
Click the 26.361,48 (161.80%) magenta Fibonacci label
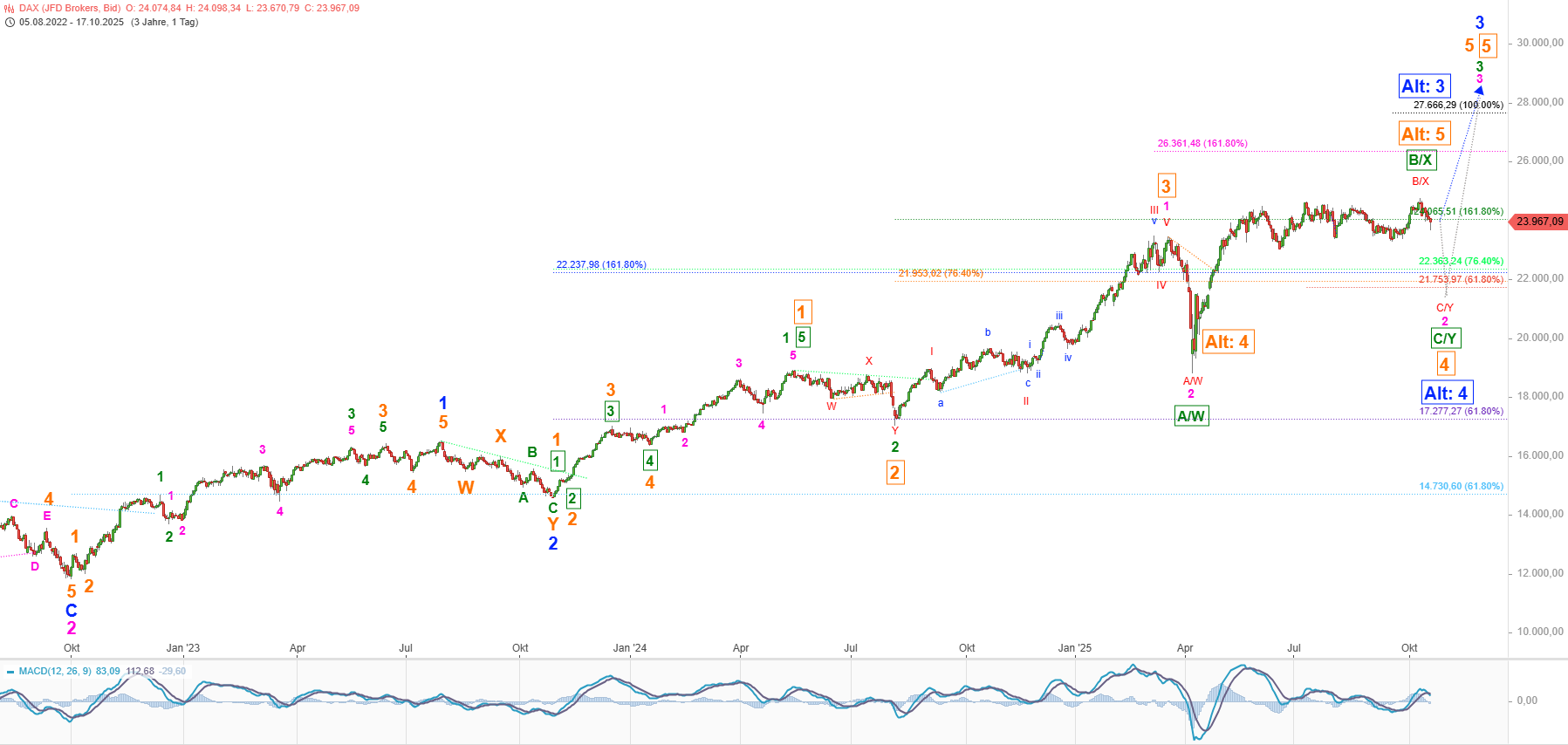coord(1202,143)
